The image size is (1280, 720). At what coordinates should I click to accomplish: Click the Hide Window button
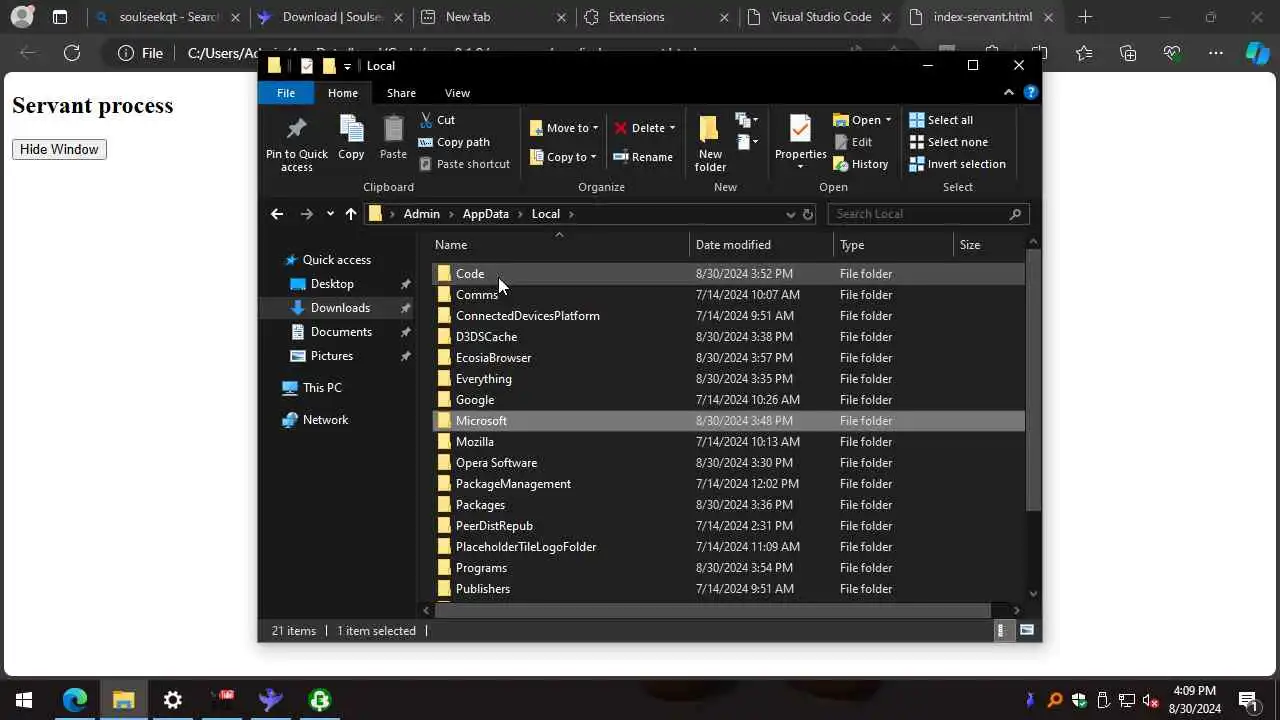coord(59,149)
